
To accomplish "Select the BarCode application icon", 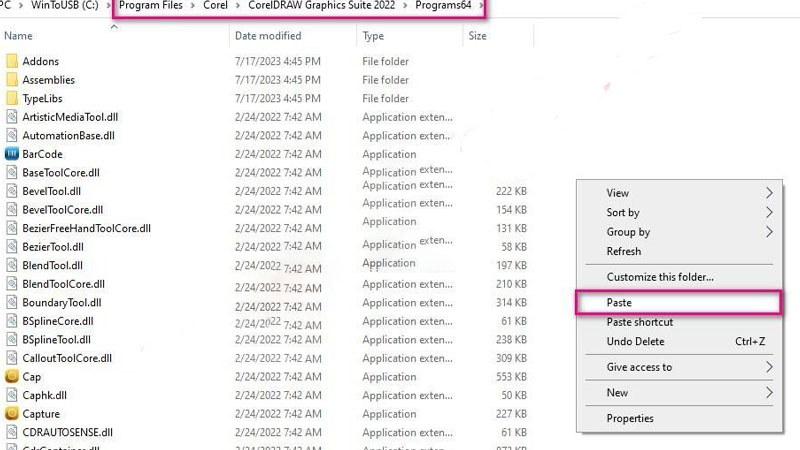I will (x=12, y=154).
